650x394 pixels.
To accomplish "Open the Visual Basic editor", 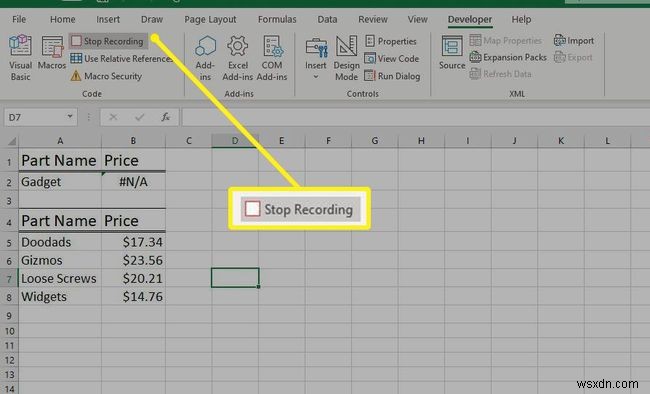I will coord(20,58).
